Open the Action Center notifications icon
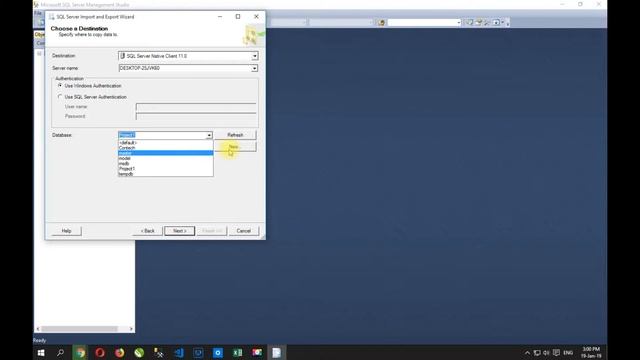 click(556, 353)
